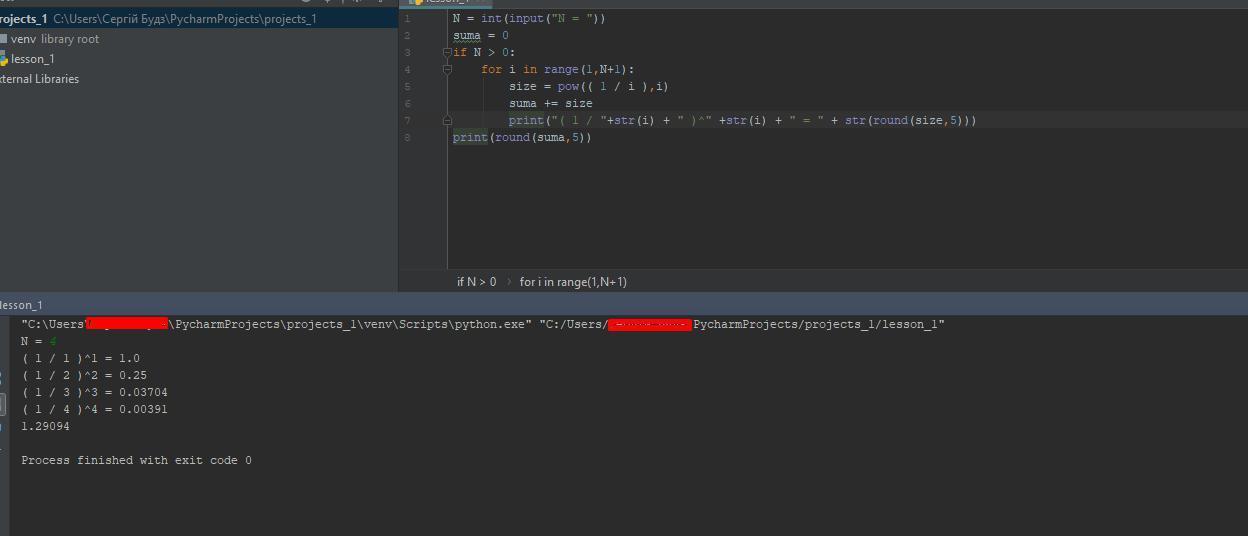Click line number 1 in the editor gutter
1248x536 pixels.
coord(407,18)
